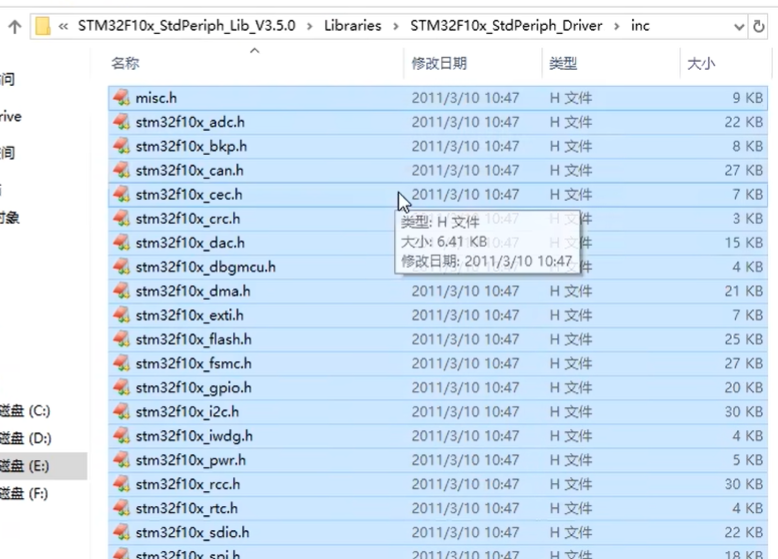
Task: Select file name stm32f10x_rcc.h
Action: [188, 484]
